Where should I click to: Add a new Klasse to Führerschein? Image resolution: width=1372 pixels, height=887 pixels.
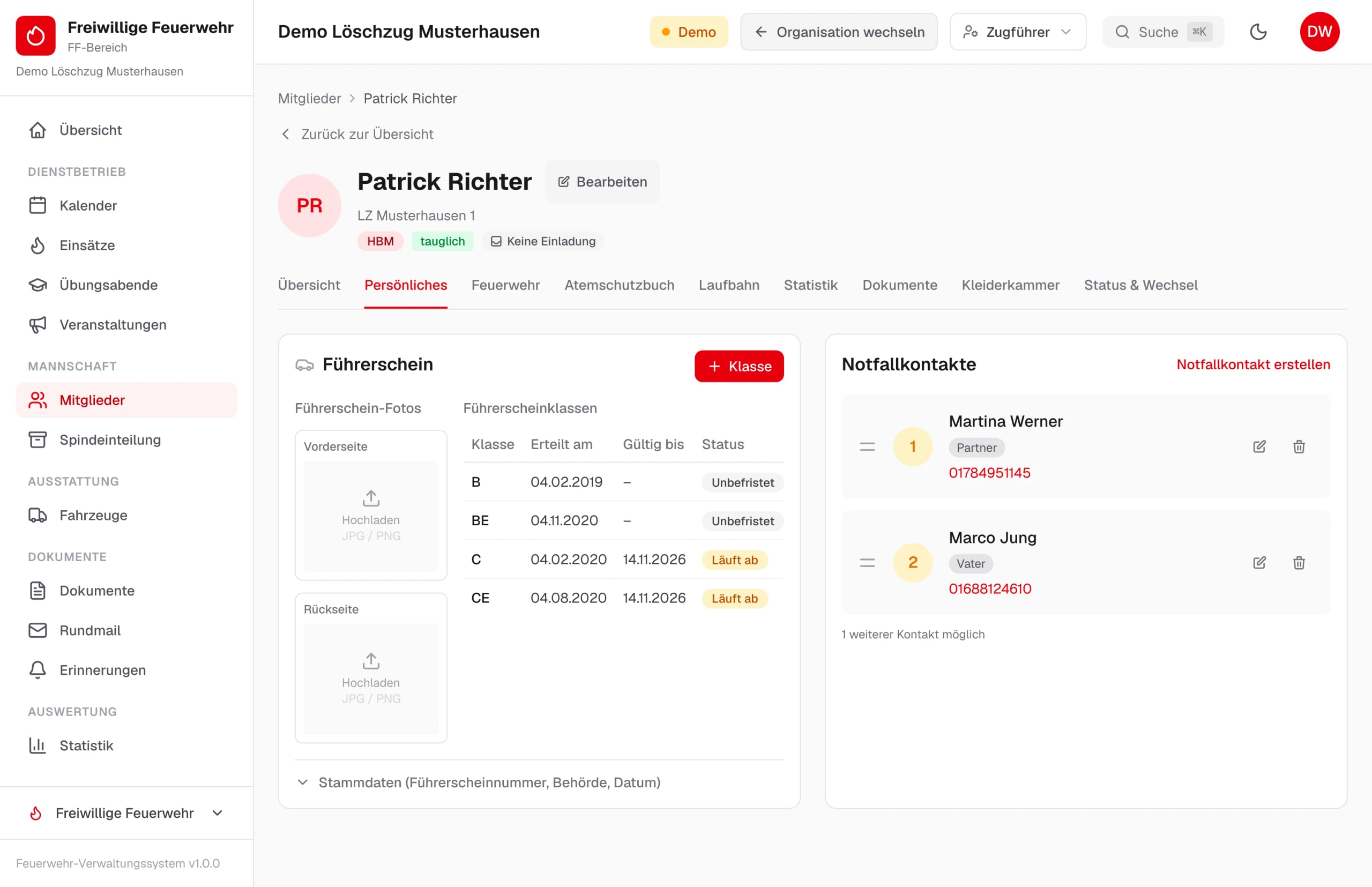pos(739,366)
